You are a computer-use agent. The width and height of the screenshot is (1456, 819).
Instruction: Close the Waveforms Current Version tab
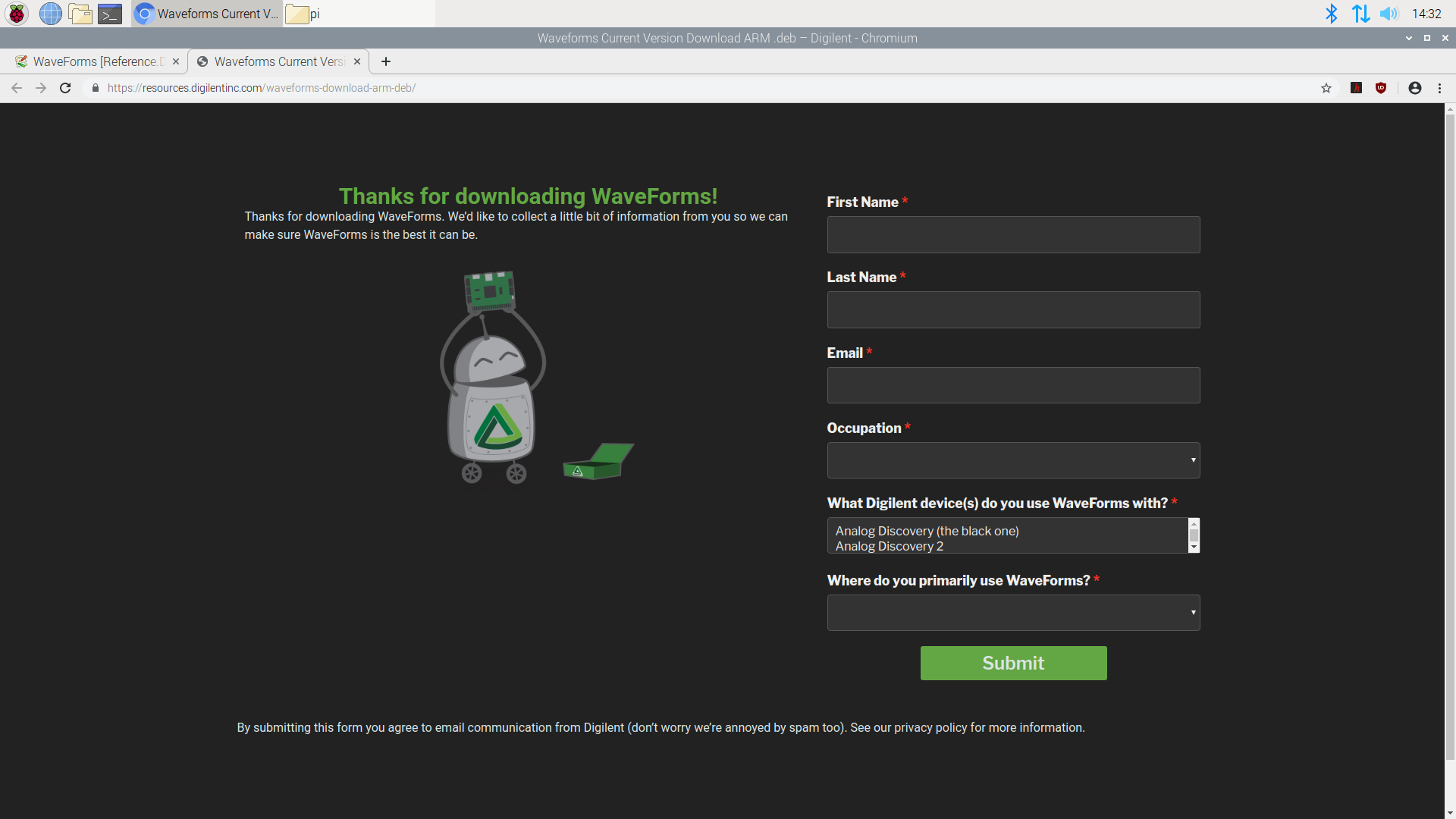(357, 61)
